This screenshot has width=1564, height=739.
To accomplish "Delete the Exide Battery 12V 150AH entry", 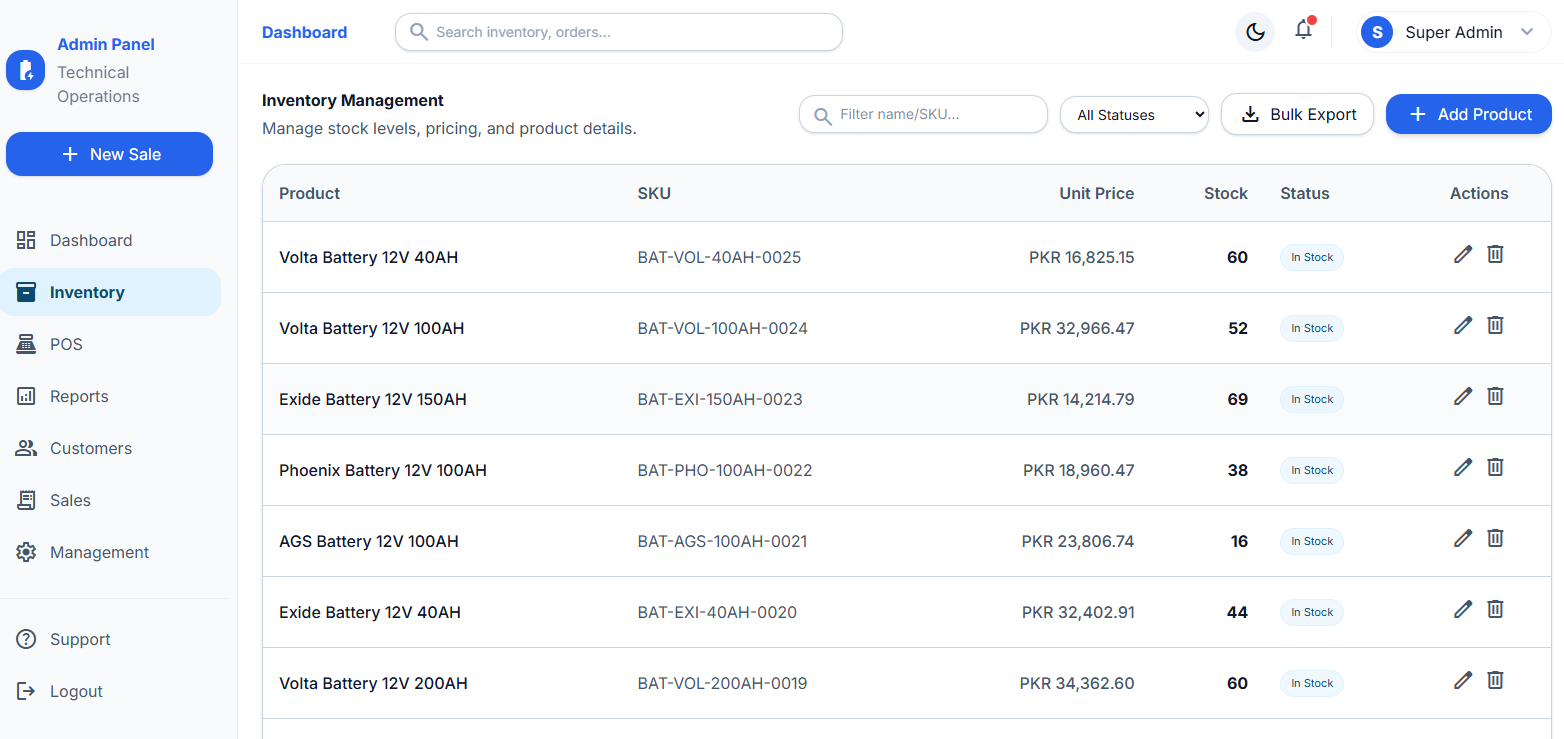I will 1495,396.
